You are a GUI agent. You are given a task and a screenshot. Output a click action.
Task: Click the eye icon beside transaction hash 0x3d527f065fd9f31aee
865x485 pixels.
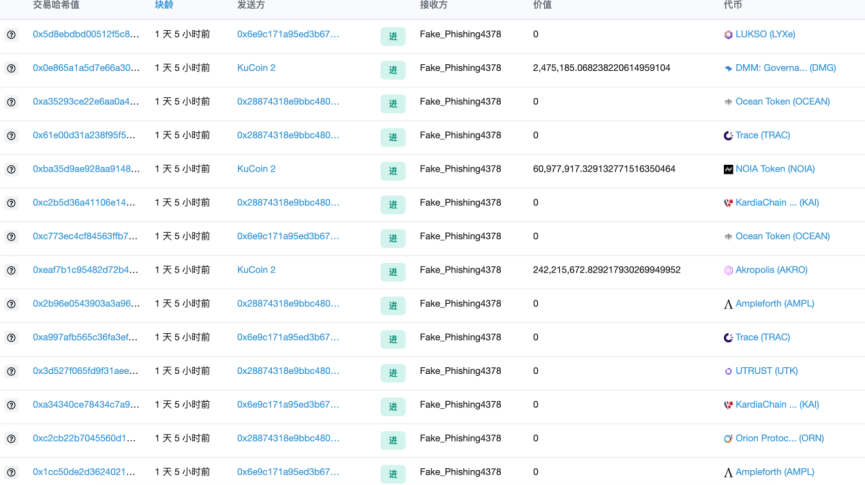11,371
